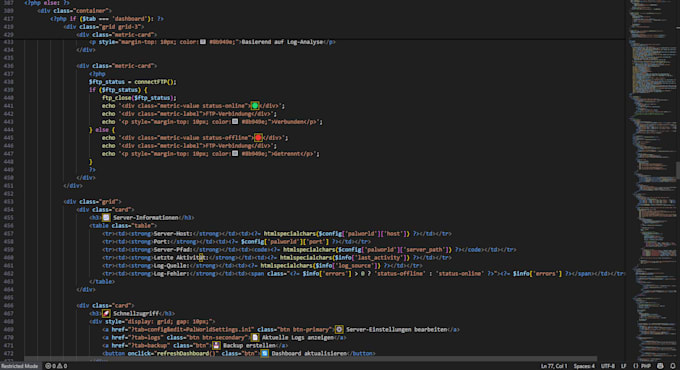Image resolution: width=680 pixels, height=370 pixels.
Task: Click 'Schnellzugriff' heading text on line 467
Action: tap(136, 313)
